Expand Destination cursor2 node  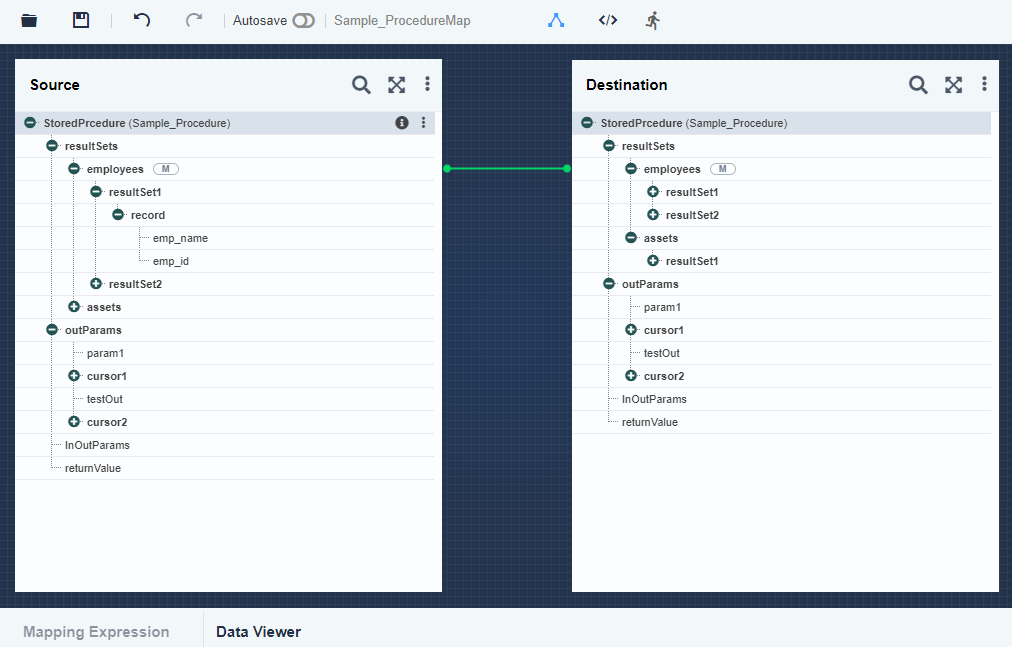(x=631, y=376)
